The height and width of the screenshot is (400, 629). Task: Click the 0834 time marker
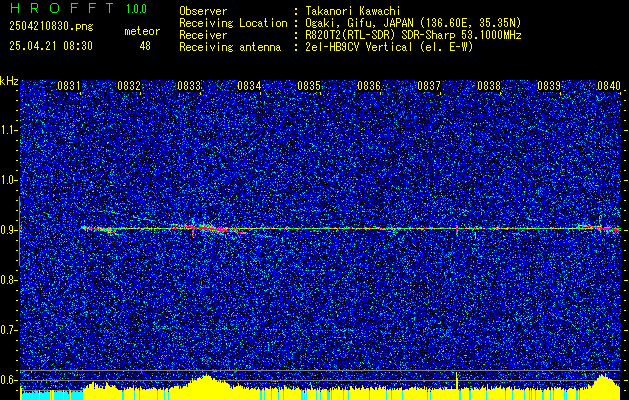[249, 86]
